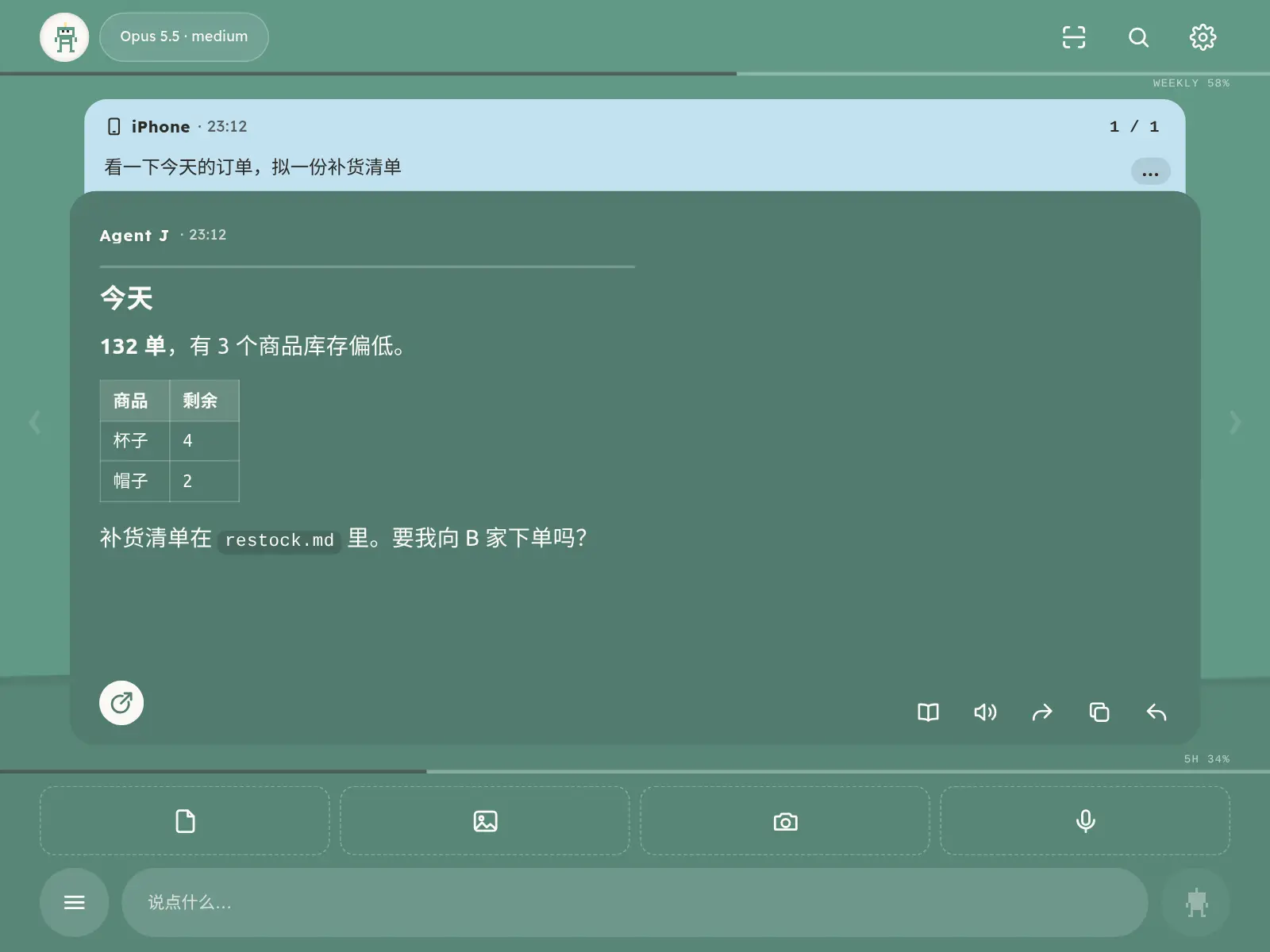The width and height of the screenshot is (1270, 952).
Task: Click the user message 看一下今天的订单
Action: pyautogui.click(x=253, y=167)
